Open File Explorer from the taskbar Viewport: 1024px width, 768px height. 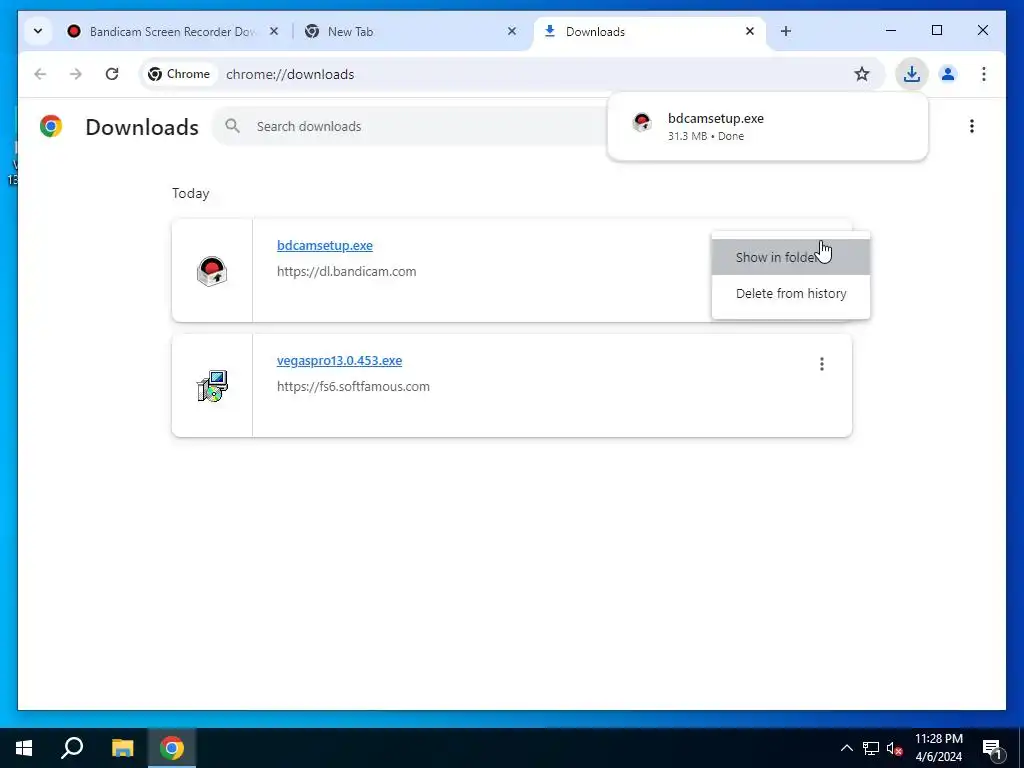122,748
